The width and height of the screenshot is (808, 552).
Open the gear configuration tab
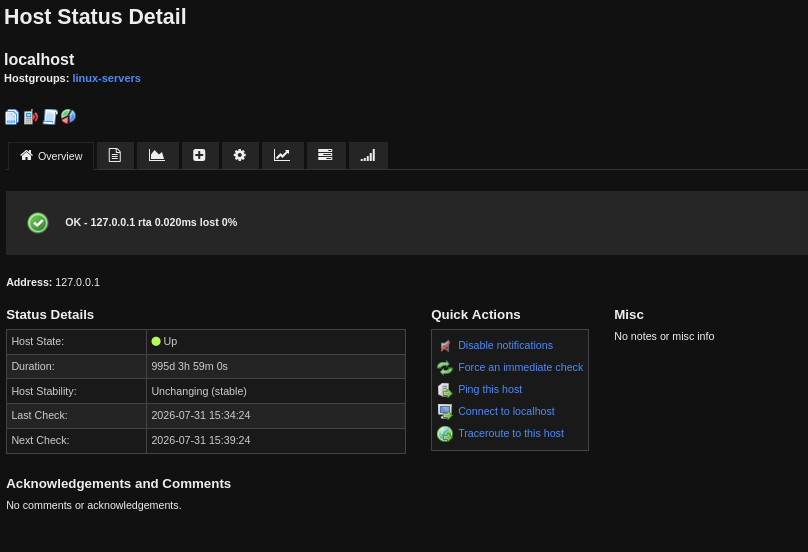(240, 156)
